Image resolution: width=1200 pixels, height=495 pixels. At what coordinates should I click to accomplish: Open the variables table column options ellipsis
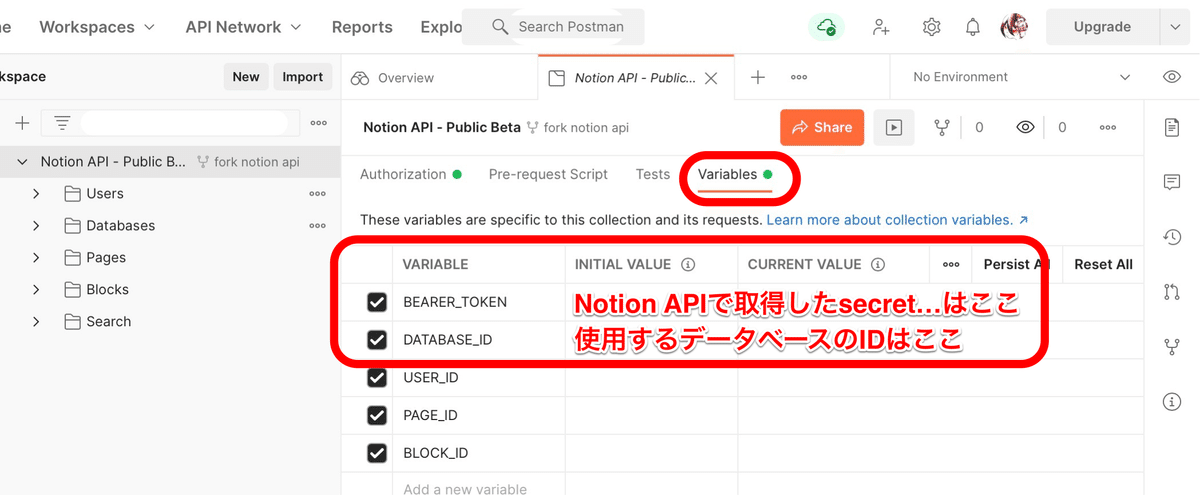[x=951, y=265]
